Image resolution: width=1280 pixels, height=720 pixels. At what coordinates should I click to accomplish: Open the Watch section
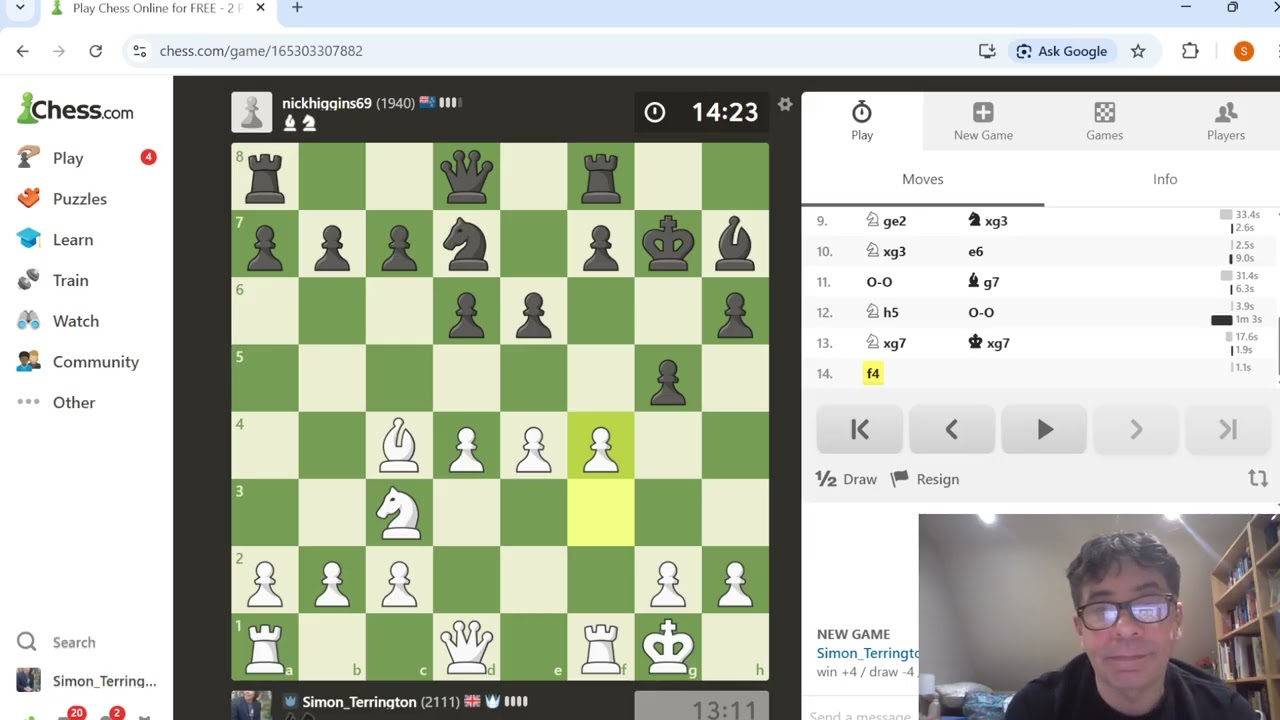click(x=76, y=321)
